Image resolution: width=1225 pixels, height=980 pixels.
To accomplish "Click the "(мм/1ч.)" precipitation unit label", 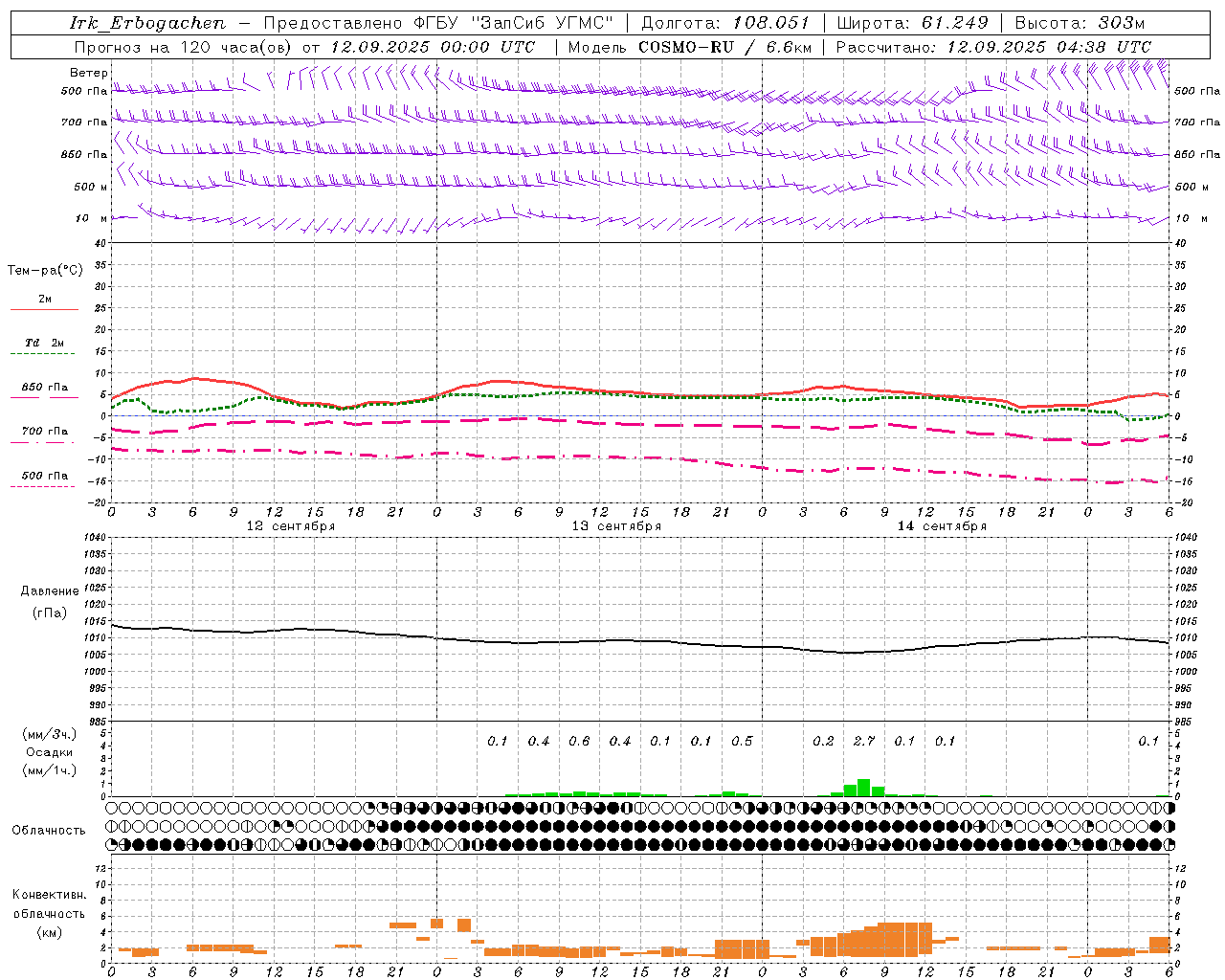I will click(x=50, y=770).
